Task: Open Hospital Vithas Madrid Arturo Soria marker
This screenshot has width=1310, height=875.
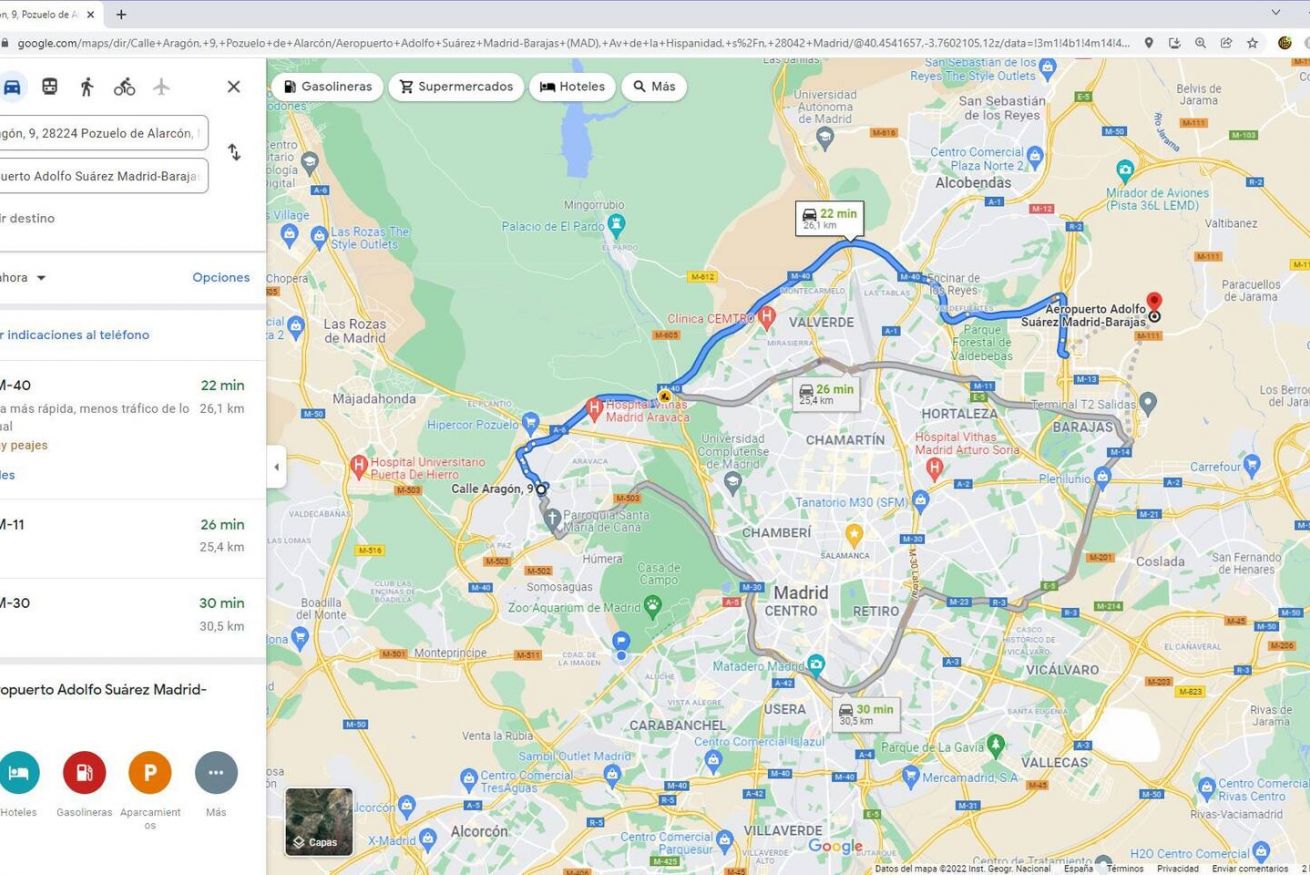Action: [935, 467]
